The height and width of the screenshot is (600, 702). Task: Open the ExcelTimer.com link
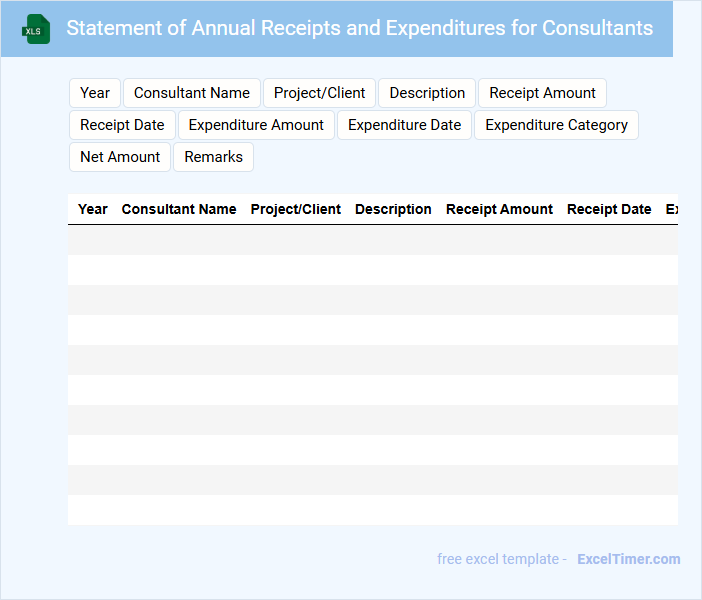pos(628,559)
